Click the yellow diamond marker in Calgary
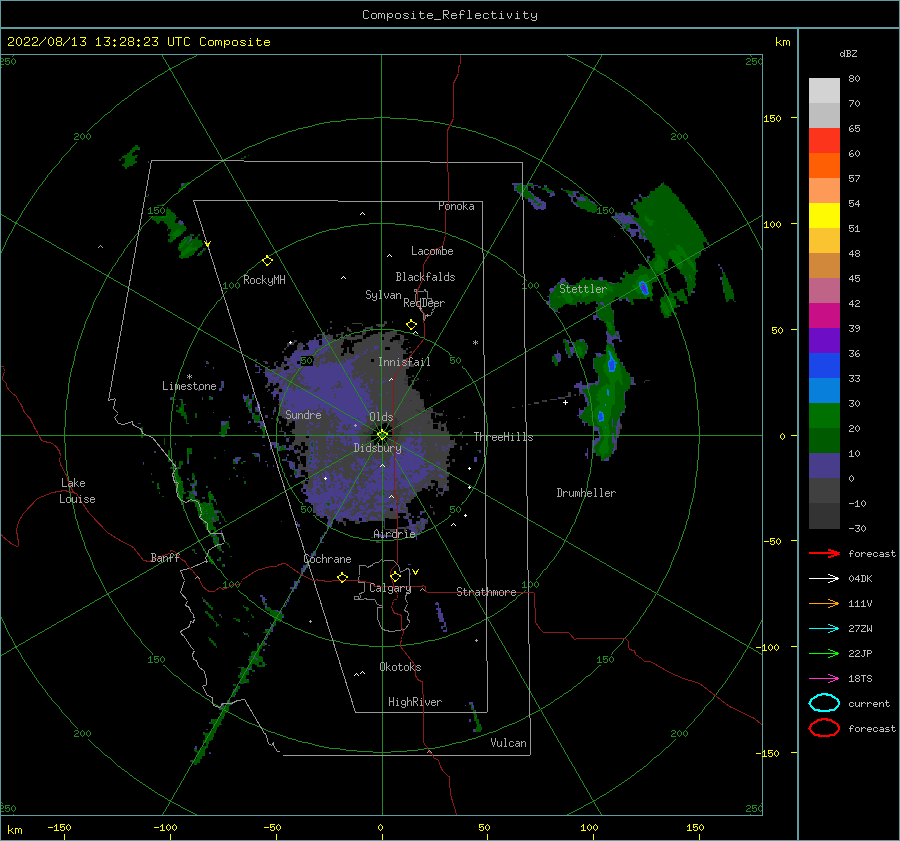Image resolution: width=900 pixels, height=841 pixels. [x=395, y=576]
